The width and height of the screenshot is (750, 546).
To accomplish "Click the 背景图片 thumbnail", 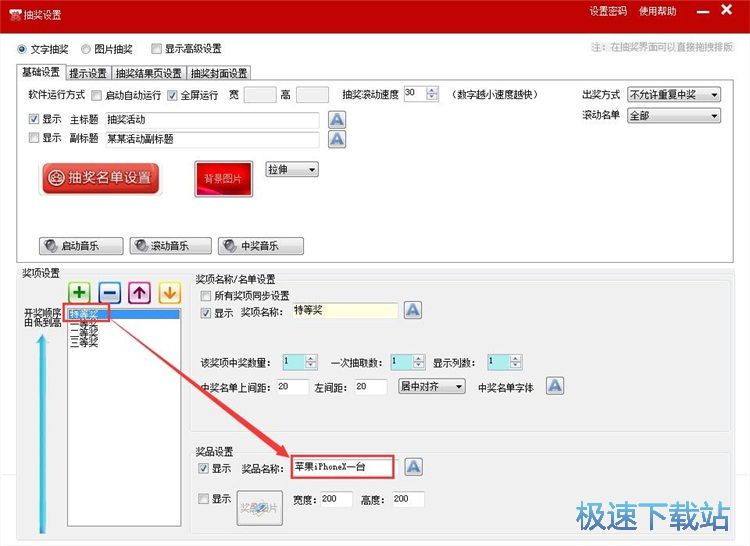I will click(x=223, y=179).
